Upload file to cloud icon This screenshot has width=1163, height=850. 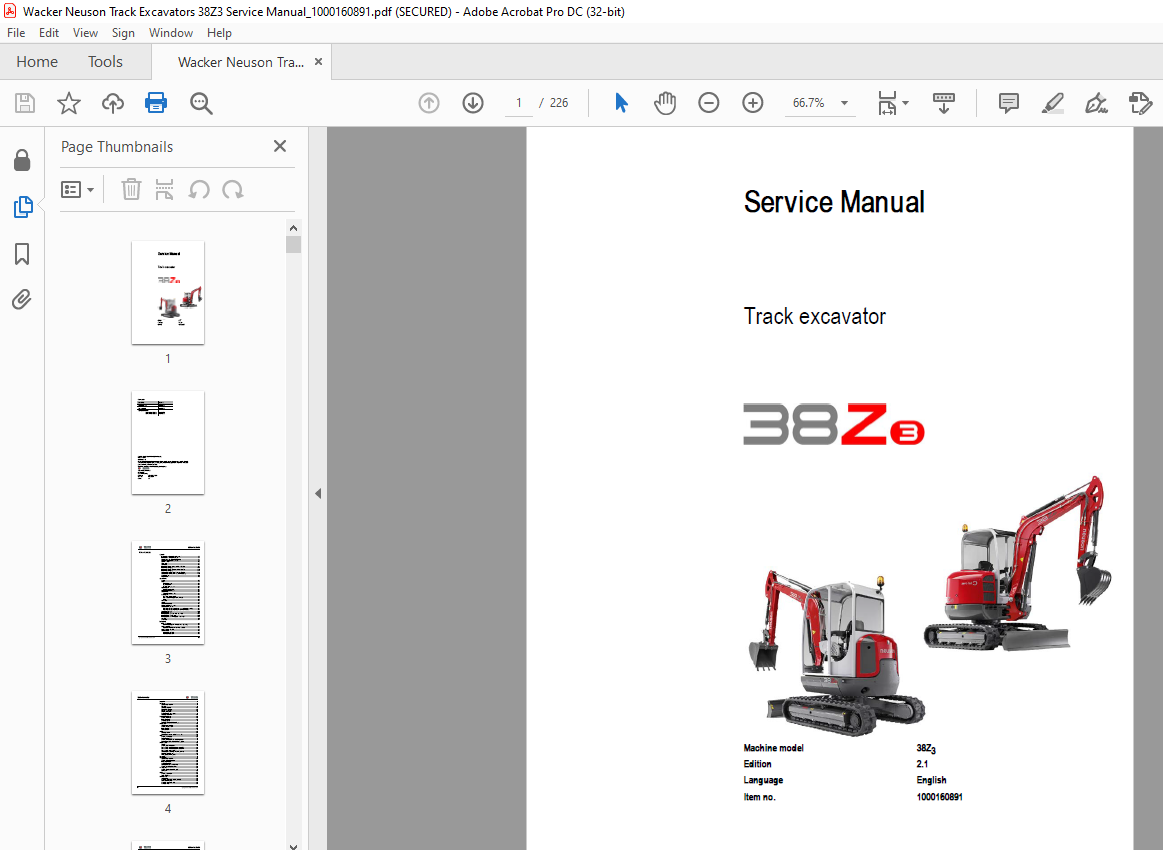click(113, 103)
